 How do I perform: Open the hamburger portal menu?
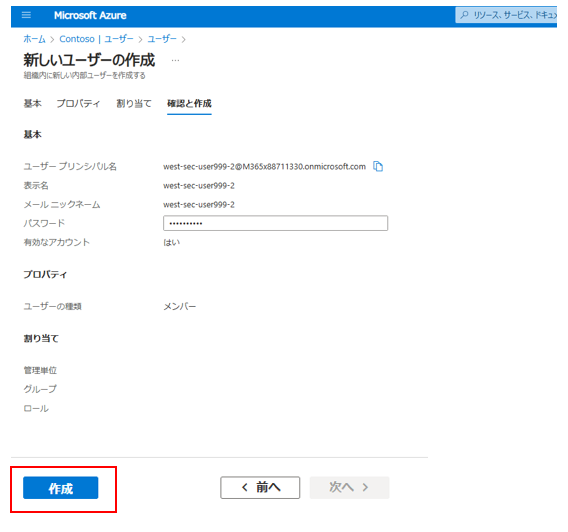pyautogui.click(x=26, y=15)
